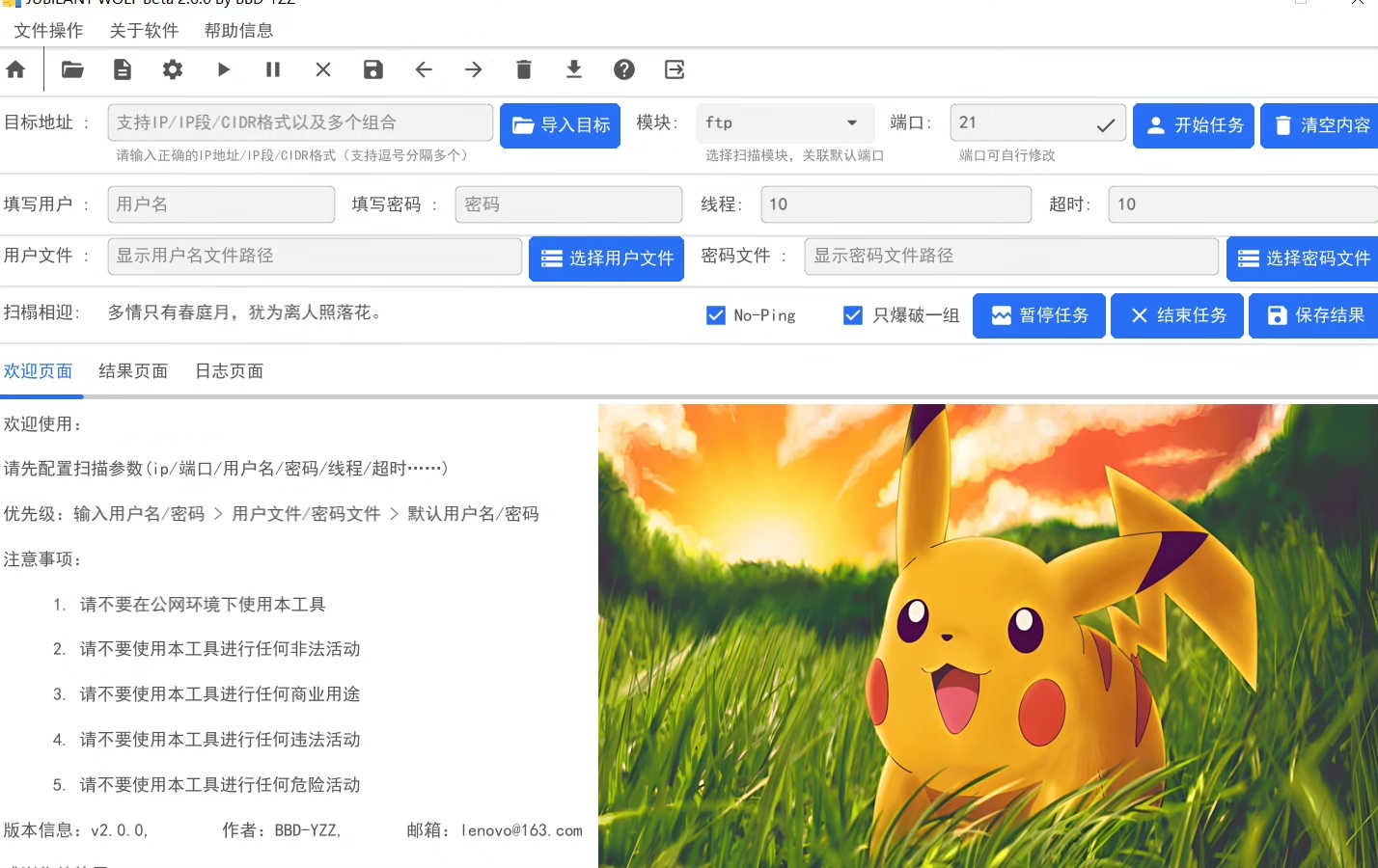The height and width of the screenshot is (868, 1378).
Task: Click the exit arrow toolbar icon
Action: [675, 69]
